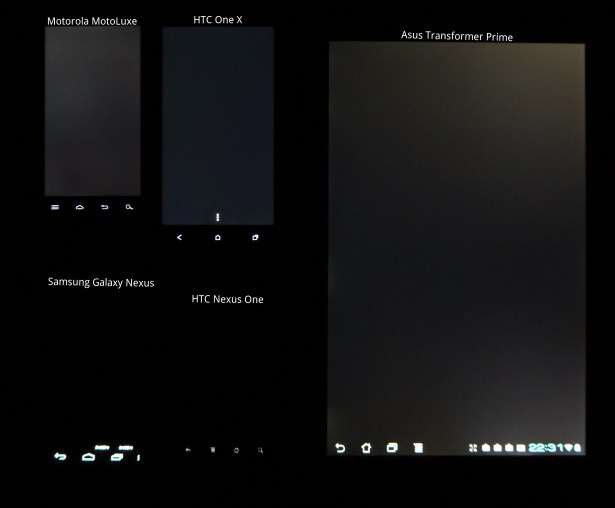Tap the Motorola MotoLuxe back key
Screen dimensions: 615x508
tap(104, 207)
